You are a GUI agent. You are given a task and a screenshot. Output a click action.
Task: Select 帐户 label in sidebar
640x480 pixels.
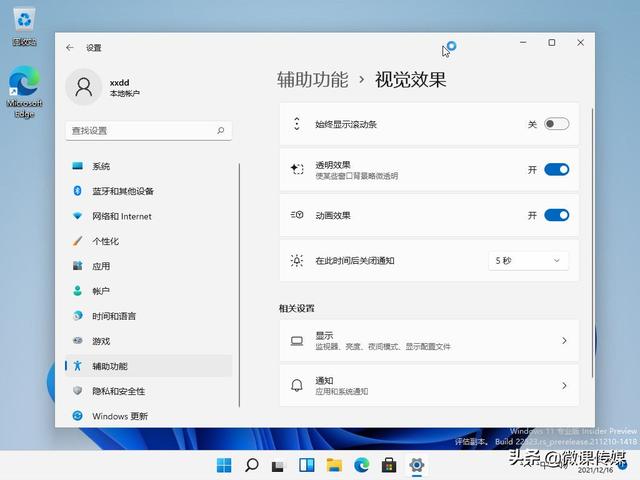click(101, 291)
